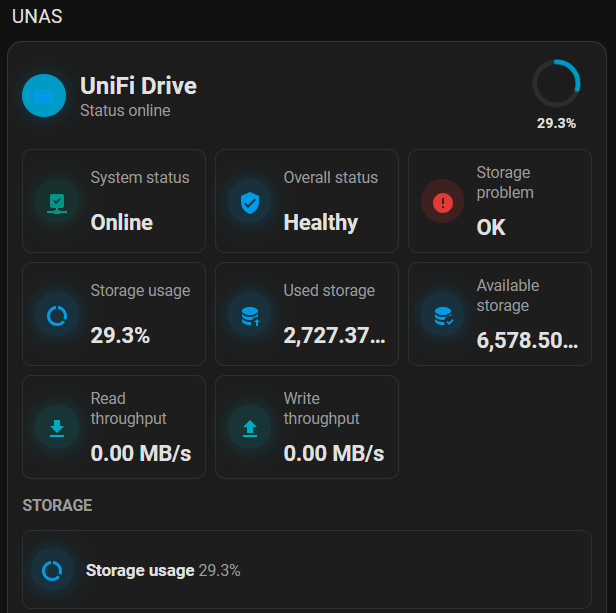Open the Storage problem OK tile

[500, 201]
